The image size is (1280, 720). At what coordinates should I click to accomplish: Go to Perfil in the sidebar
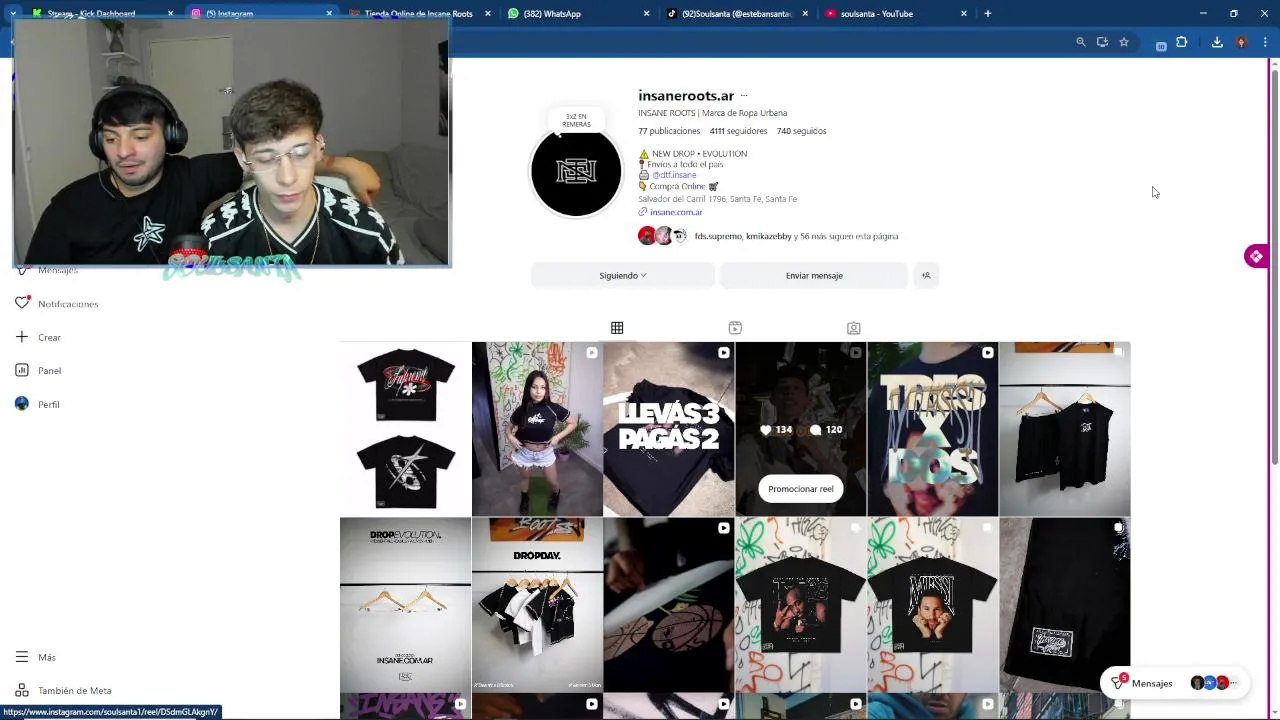coord(37,404)
